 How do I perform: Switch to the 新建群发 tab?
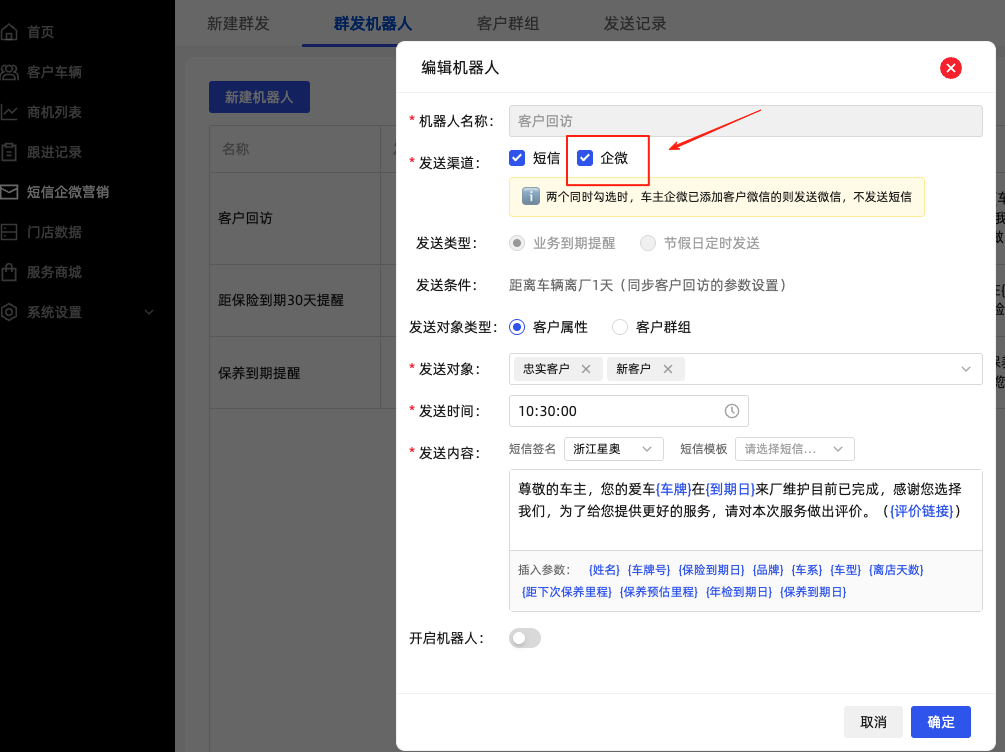click(x=238, y=24)
